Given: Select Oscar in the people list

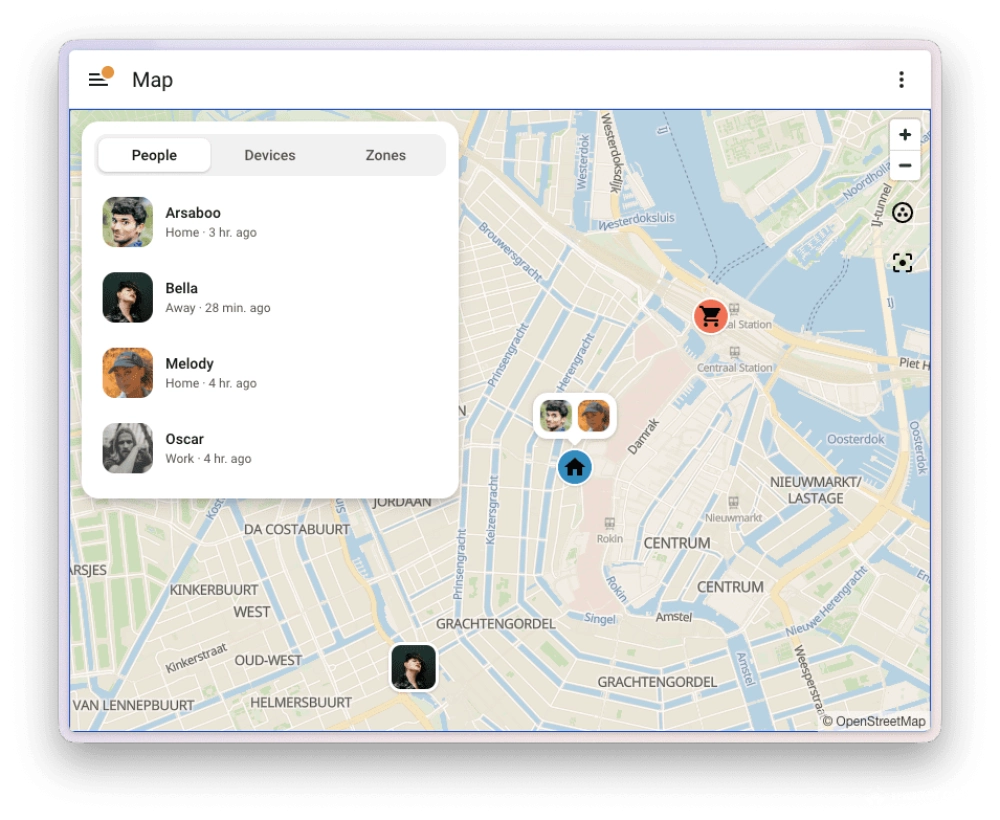Looking at the screenshot, I should tap(270, 448).
